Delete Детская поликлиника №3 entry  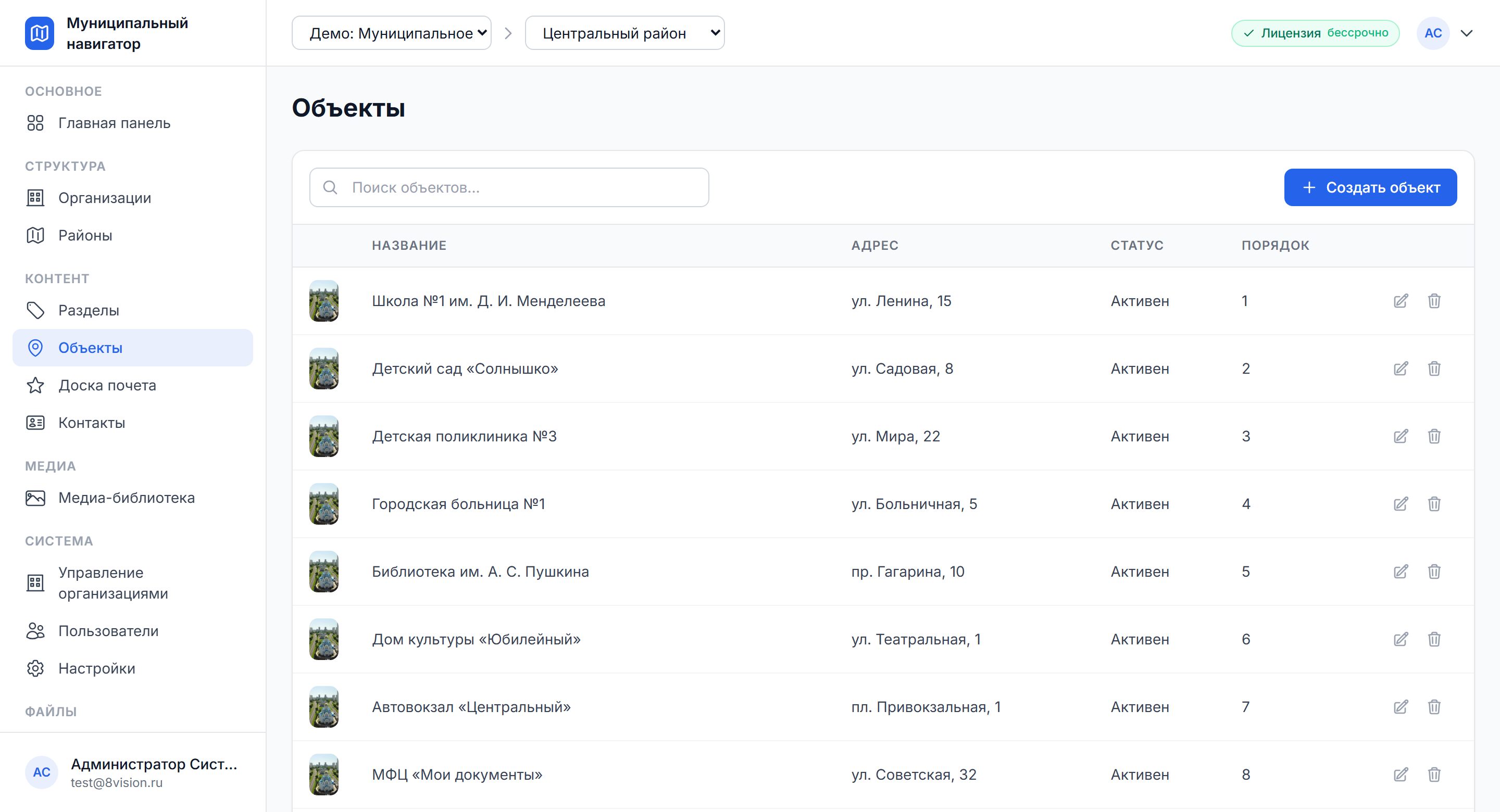pyautogui.click(x=1434, y=436)
